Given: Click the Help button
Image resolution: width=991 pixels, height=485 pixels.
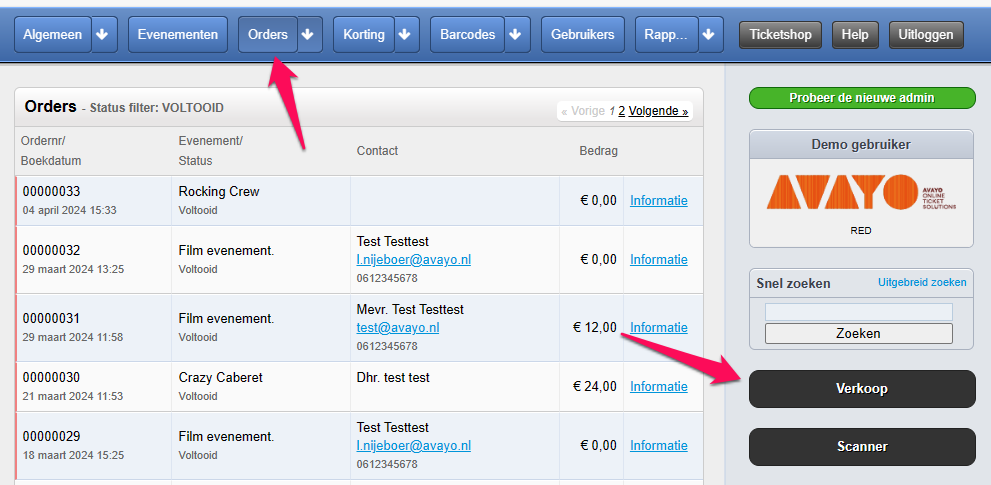Looking at the screenshot, I should [x=855, y=35].
